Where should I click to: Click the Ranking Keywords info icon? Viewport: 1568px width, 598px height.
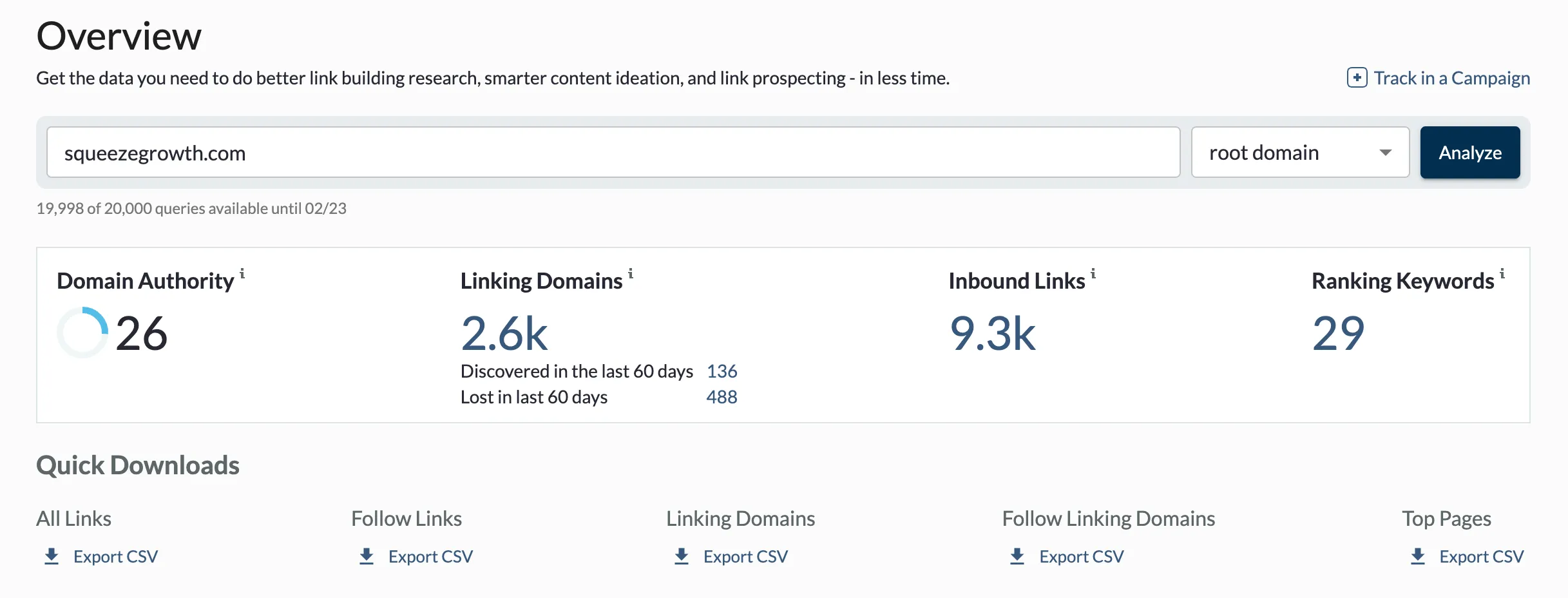click(1502, 274)
